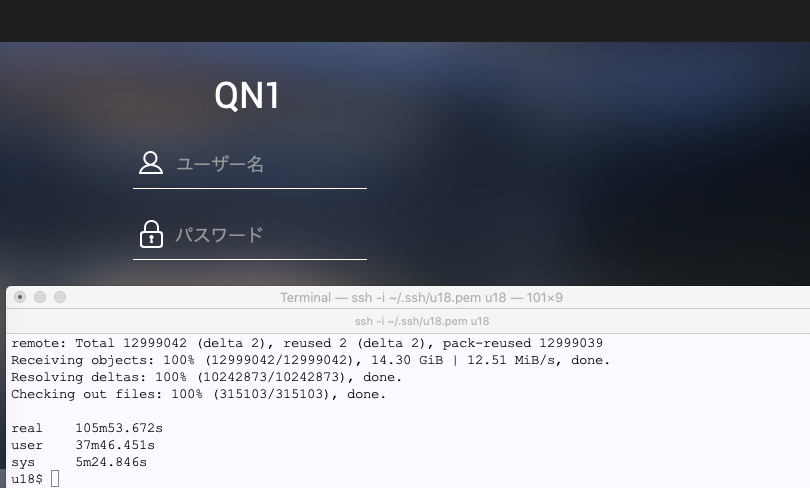Click the padlock icon beside password

(151, 234)
